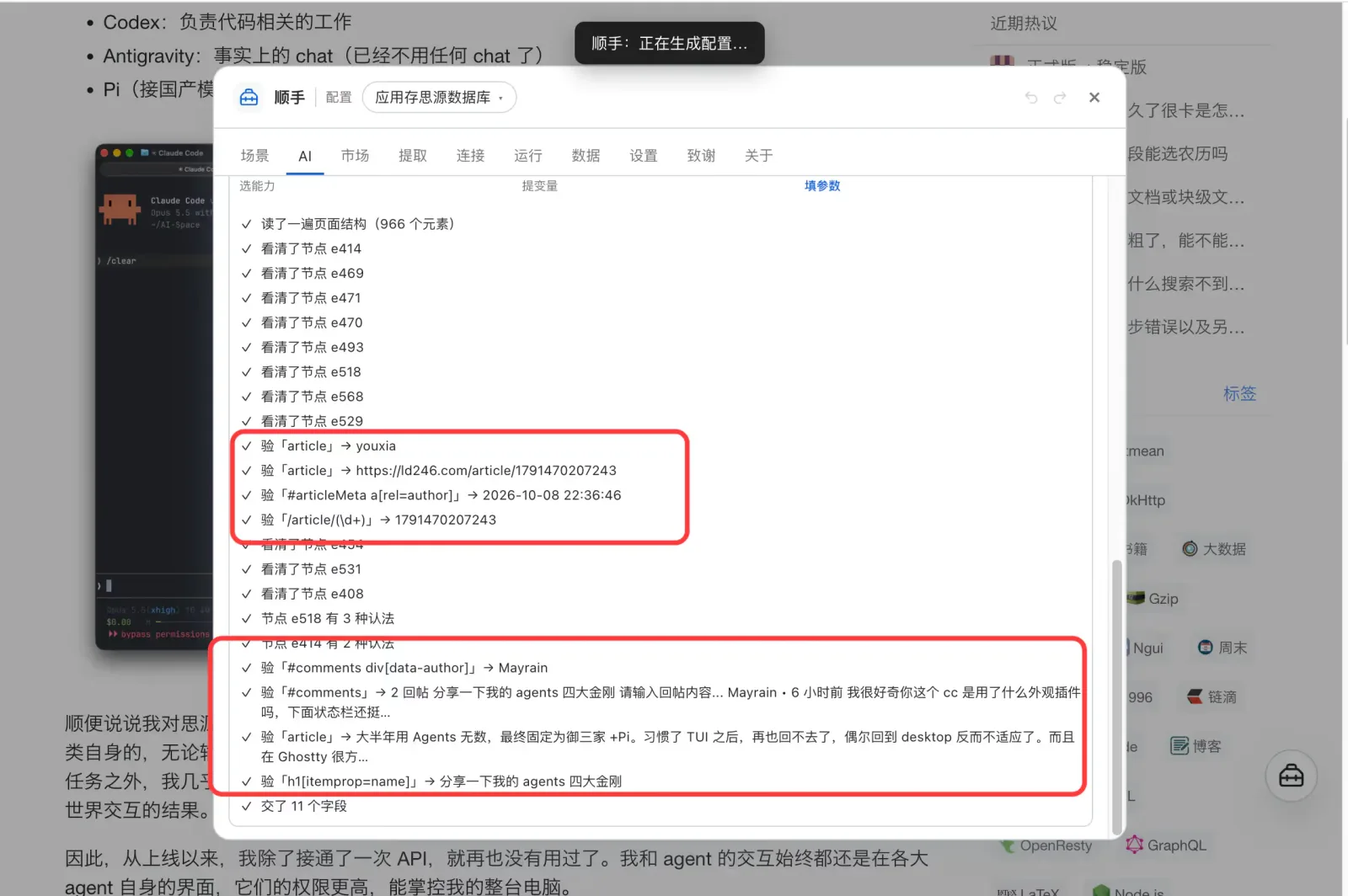Open the 大数据 tag in sidebar
The width and height of the screenshot is (1348, 896).
point(1214,549)
